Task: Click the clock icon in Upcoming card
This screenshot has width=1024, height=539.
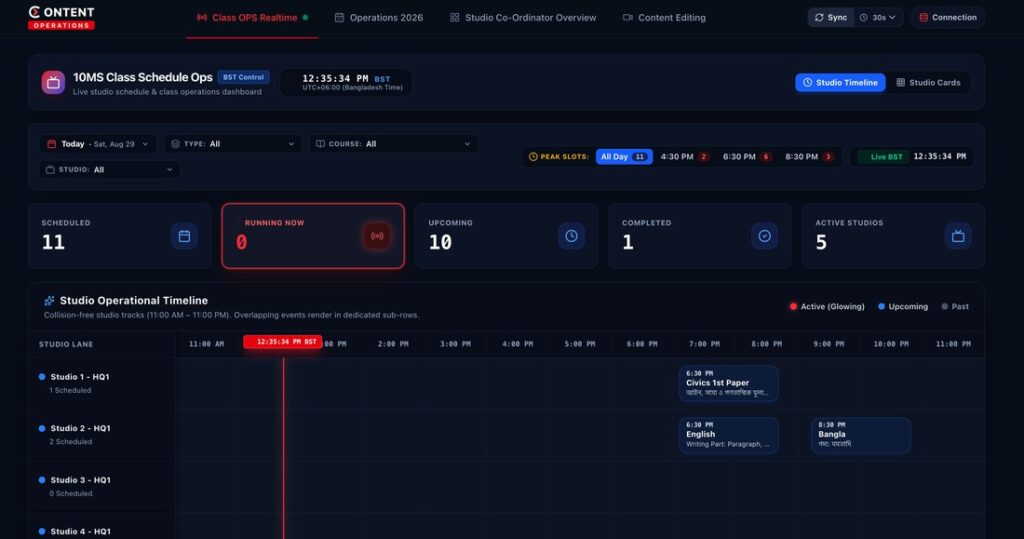Action: (571, 236)
